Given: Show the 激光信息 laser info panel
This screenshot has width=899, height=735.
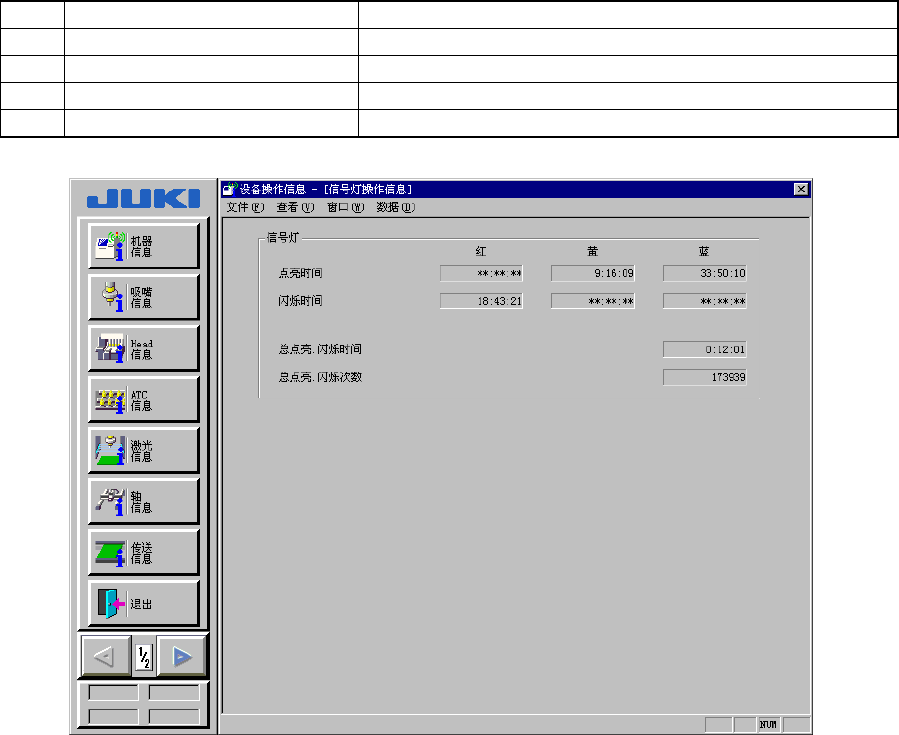Looking at the screenshot, I should click(144, 450).
